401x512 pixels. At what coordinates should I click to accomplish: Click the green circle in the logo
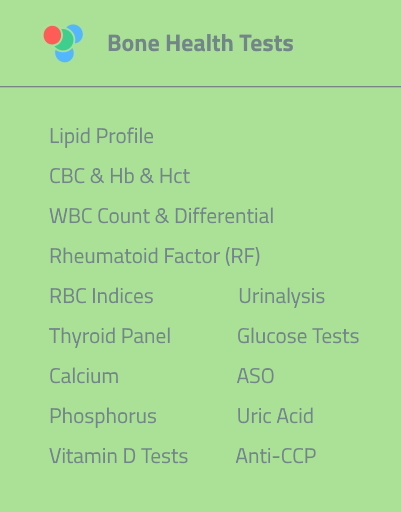point(66,41)
